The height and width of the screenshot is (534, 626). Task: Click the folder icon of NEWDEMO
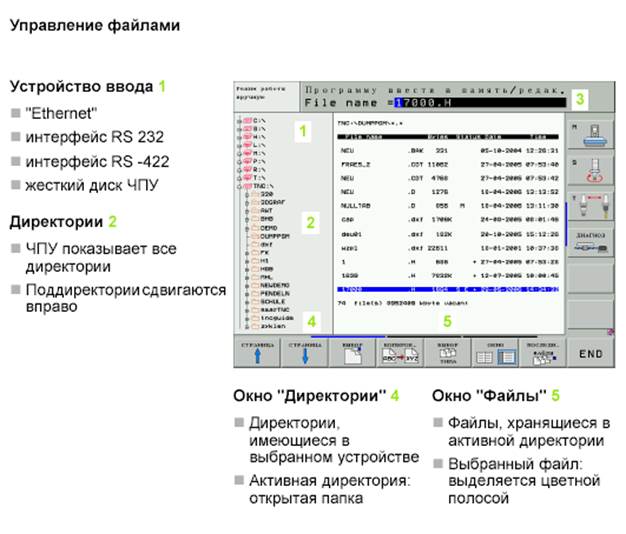point(256,285)
